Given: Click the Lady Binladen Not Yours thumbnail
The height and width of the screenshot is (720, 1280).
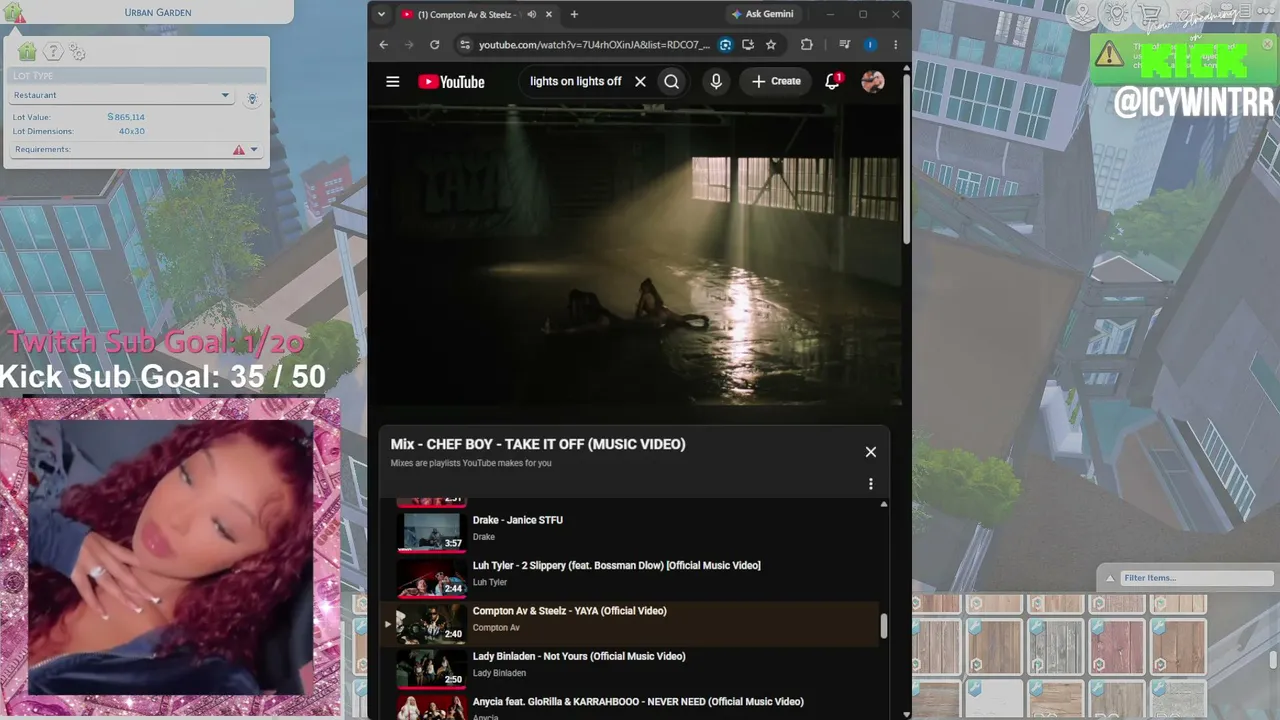Looking at the screenshot, I should coord(432,668).
